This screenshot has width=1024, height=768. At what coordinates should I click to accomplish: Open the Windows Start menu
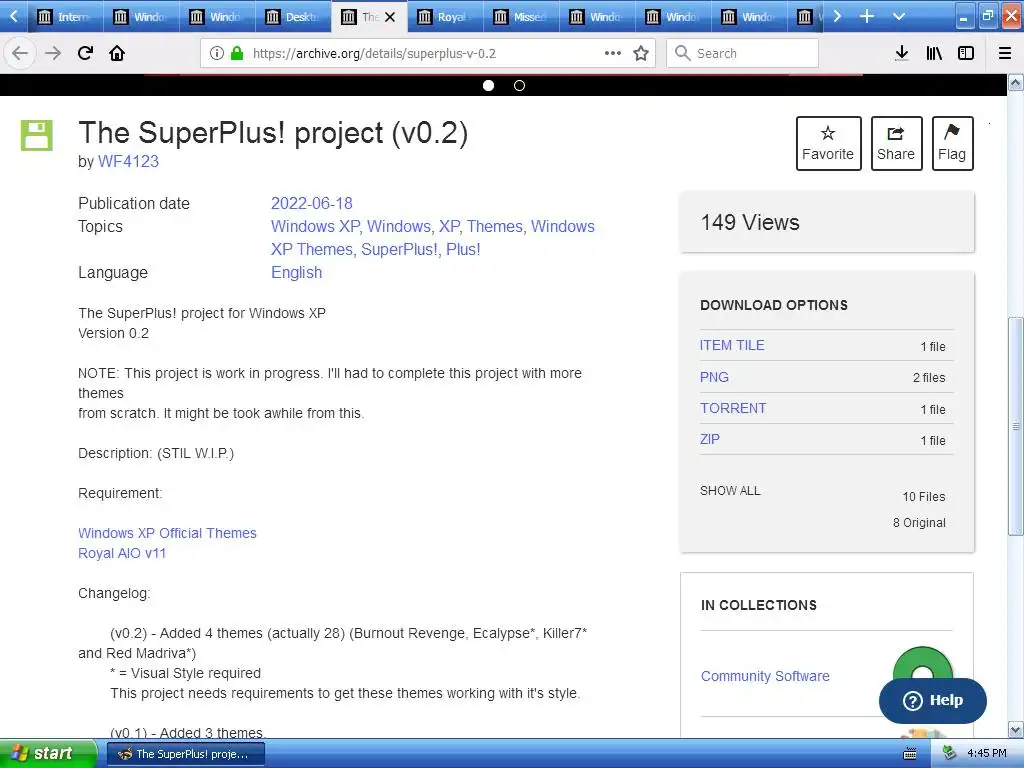pos(48,754)
